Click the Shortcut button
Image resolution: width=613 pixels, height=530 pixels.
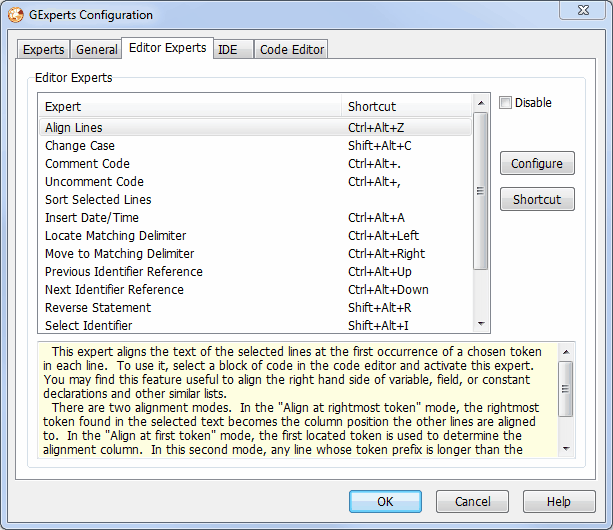(537, 199)
